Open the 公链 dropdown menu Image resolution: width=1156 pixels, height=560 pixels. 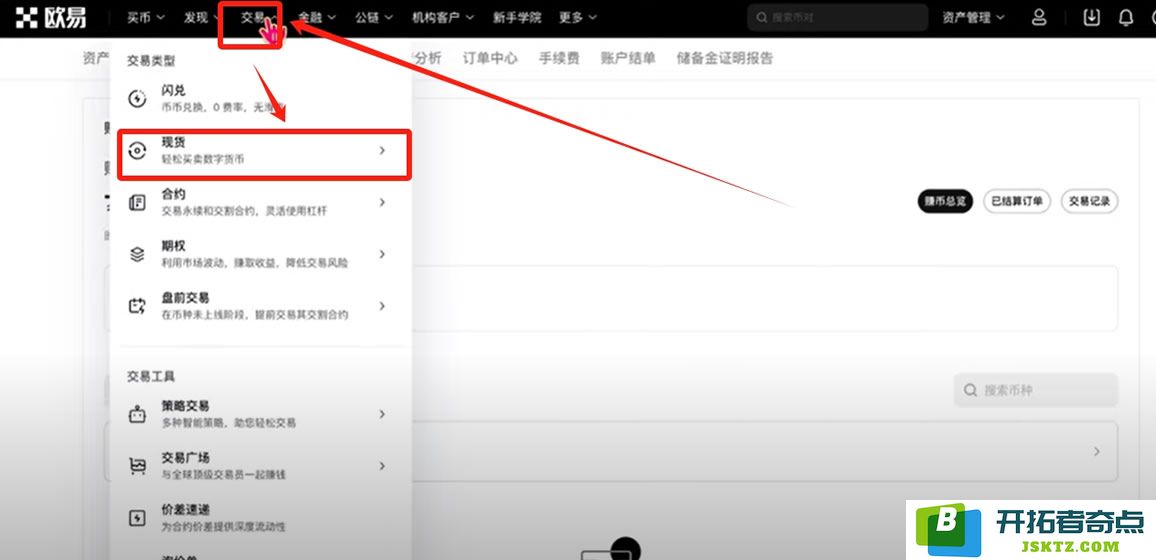click(x=373, y=18)
